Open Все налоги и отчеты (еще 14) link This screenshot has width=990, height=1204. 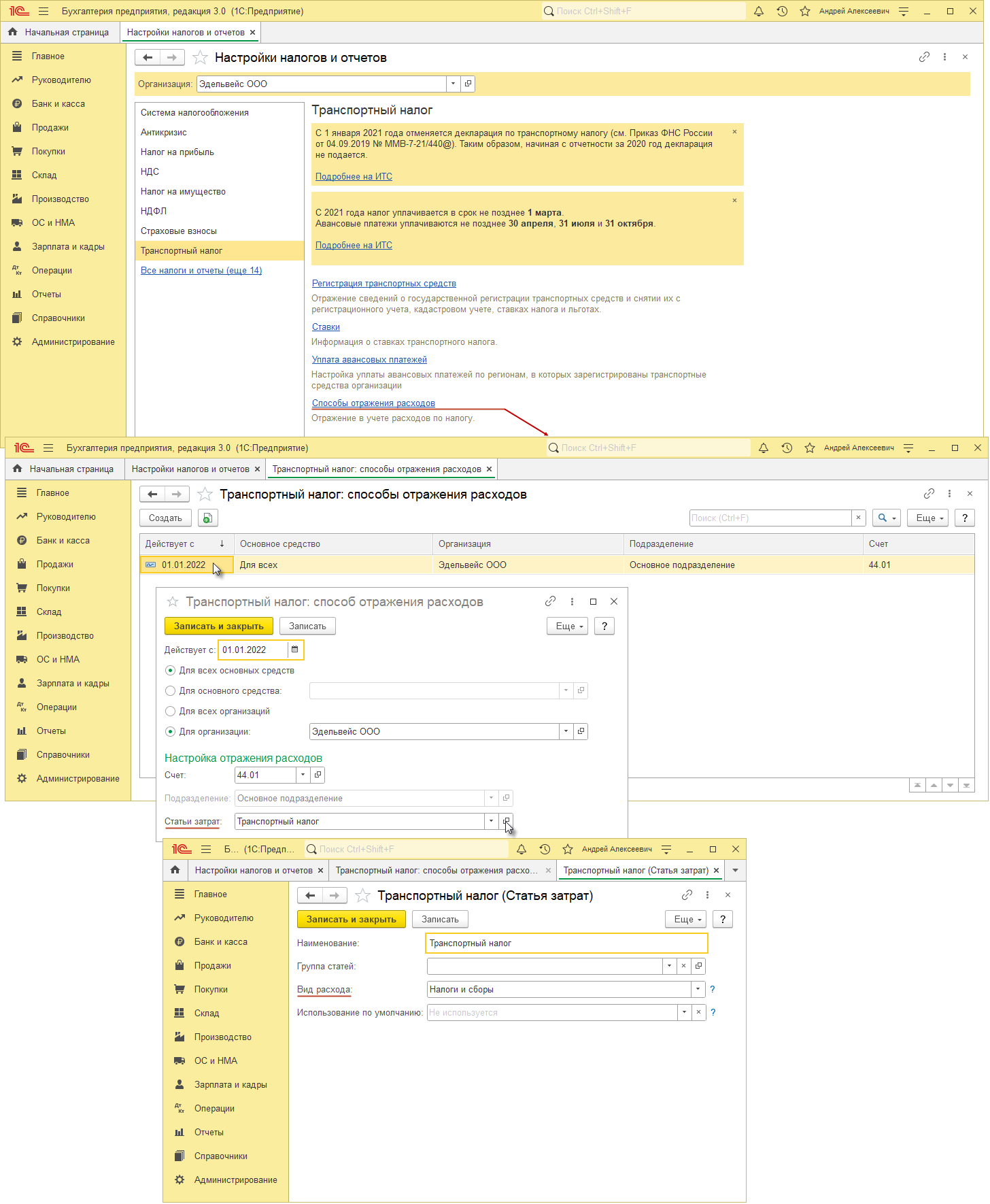pos(201,270)
